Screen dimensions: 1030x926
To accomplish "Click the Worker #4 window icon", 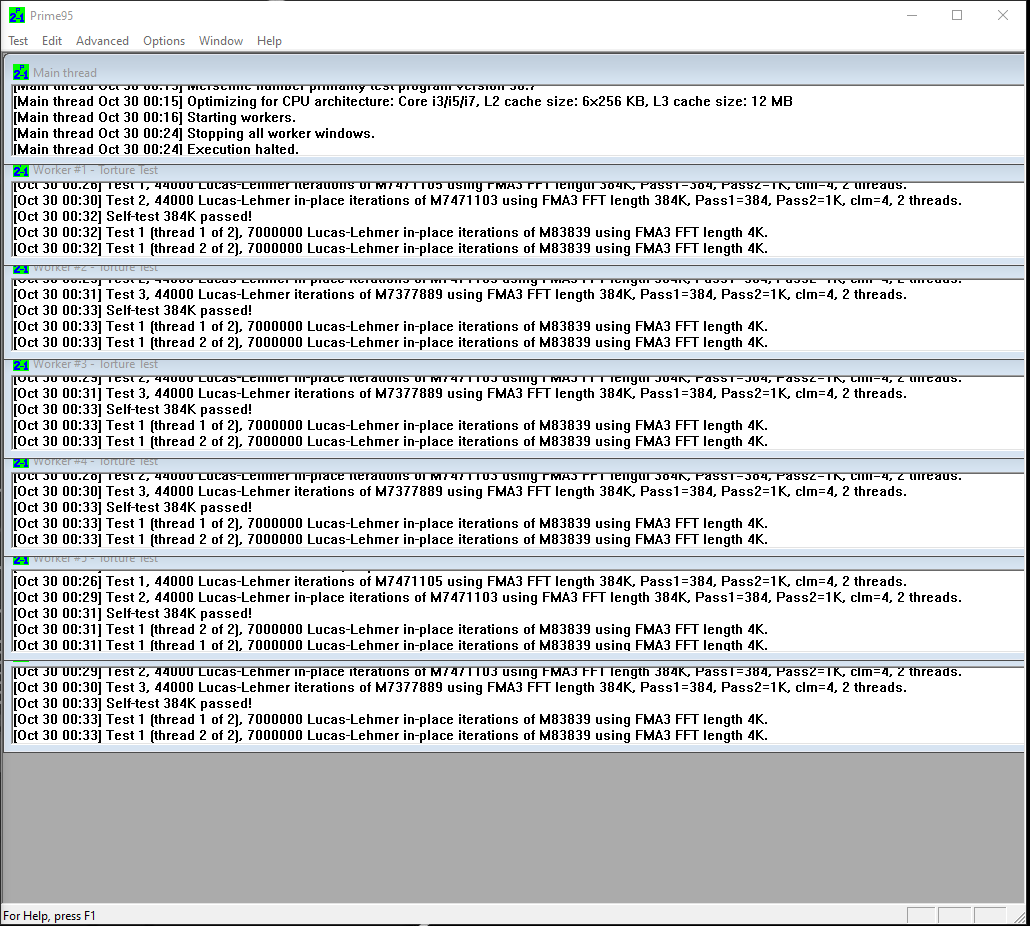I will (20, 462).
